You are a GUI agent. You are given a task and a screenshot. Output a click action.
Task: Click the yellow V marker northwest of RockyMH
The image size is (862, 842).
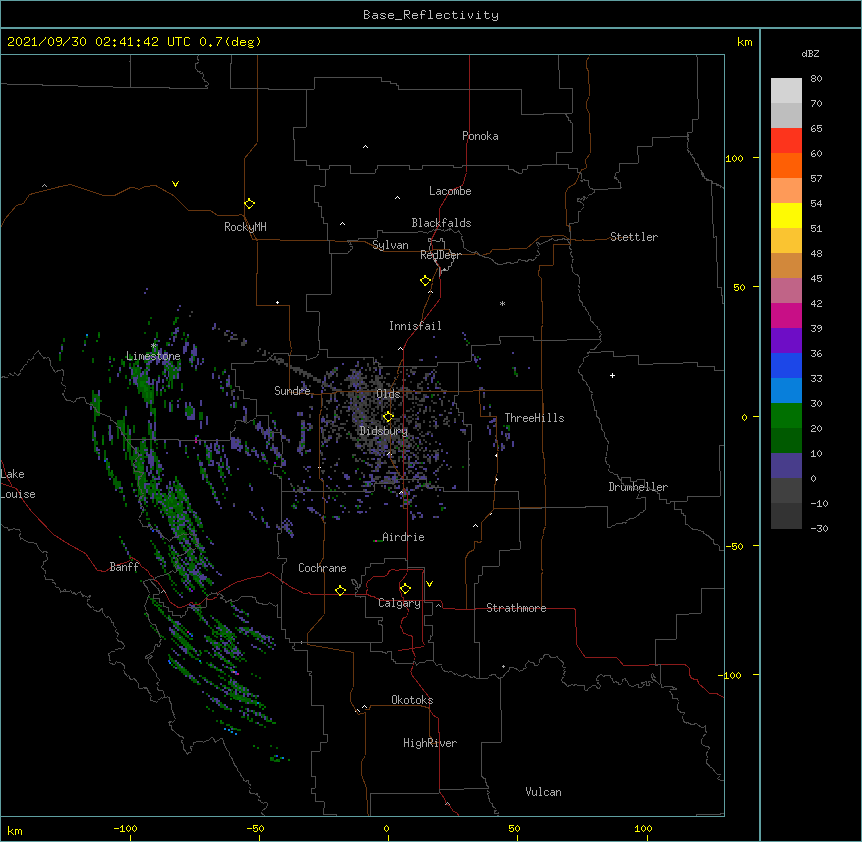(x=175, y=184)
